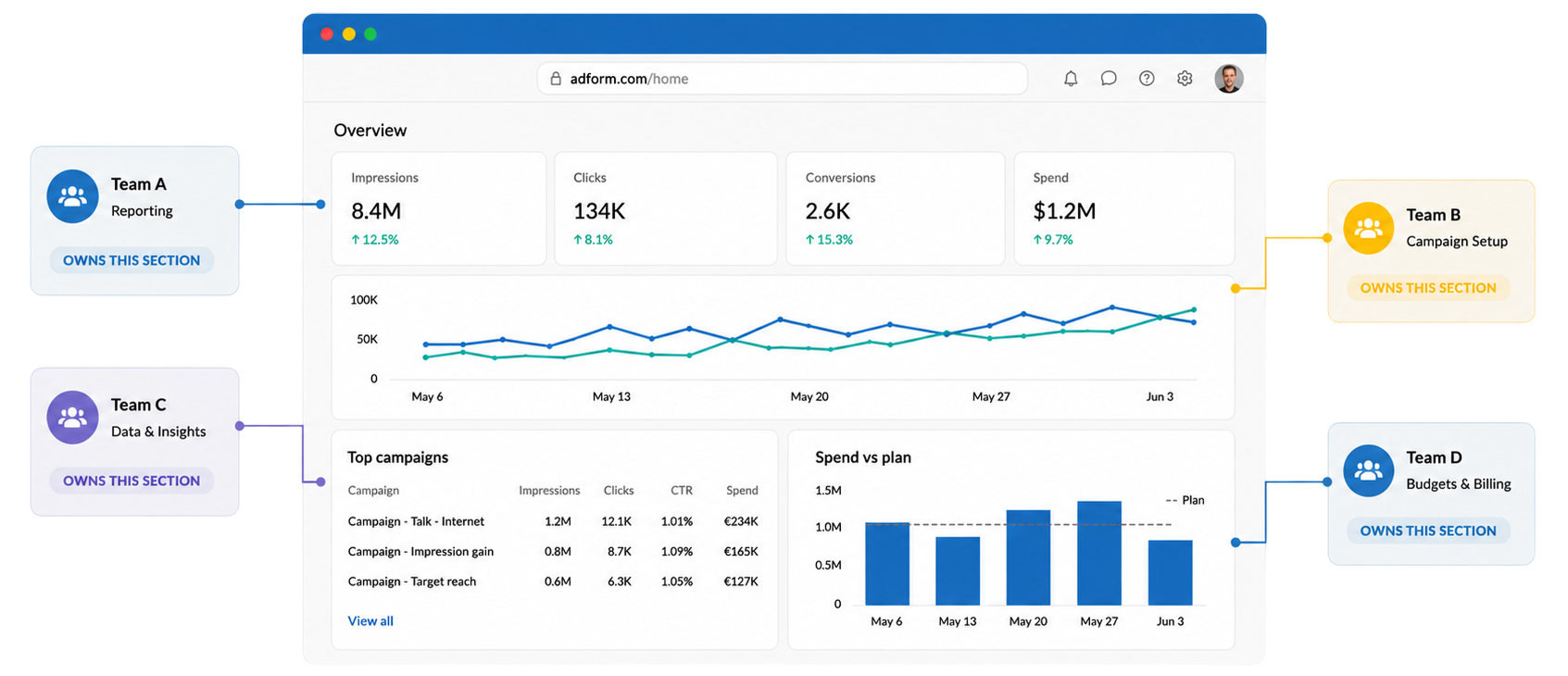Screen dimensions: 1568x676
Task: Click the Team B group icon
Action: [1369, 228]
